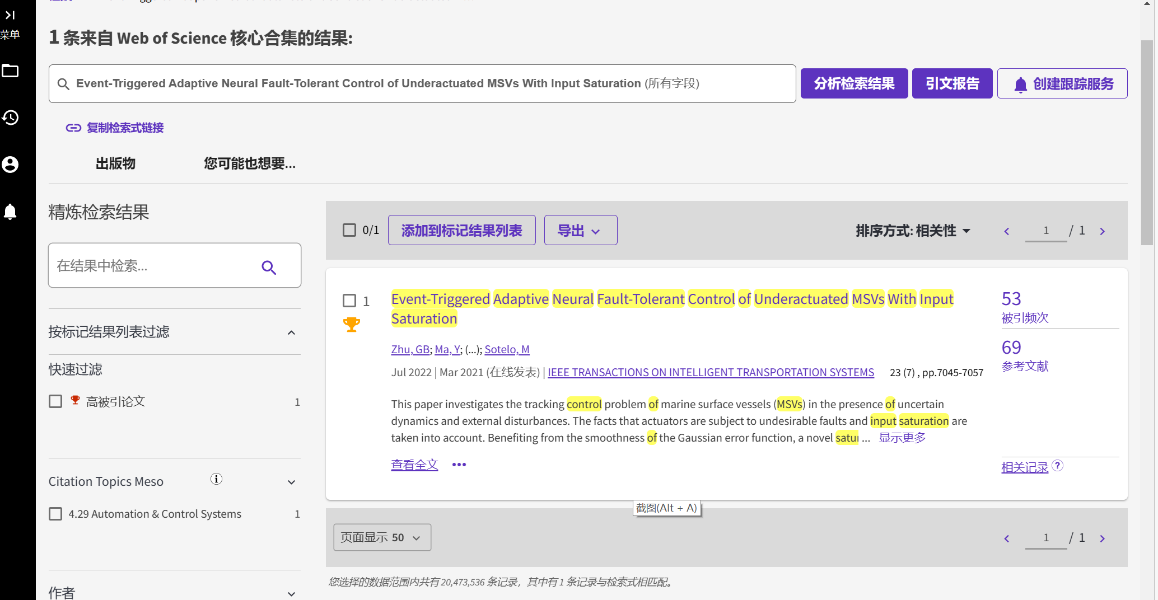Click the folder icon in left sidebar

coord(10,71)
